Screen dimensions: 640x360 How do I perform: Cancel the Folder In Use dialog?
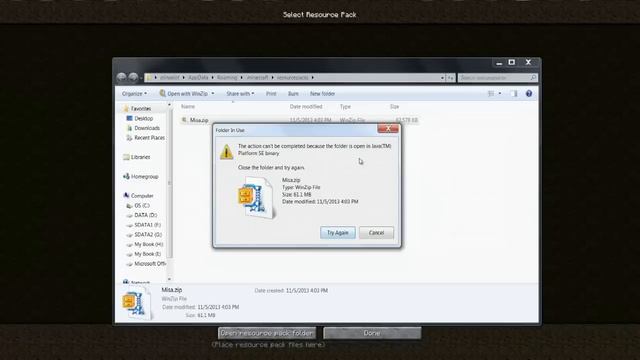click(376, 233)
